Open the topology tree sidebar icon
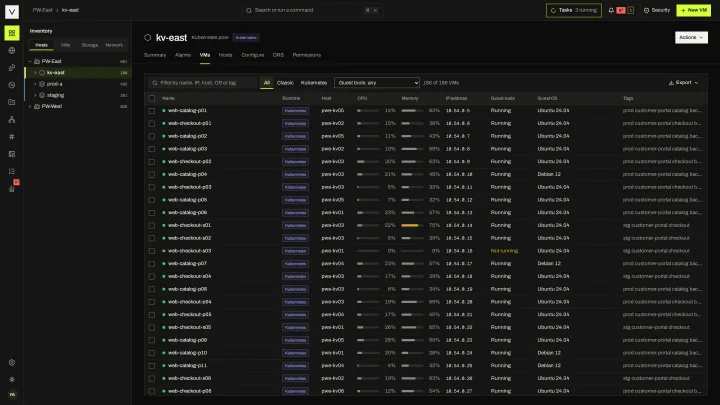Viewport: 720px width, 405px height. click(x=12, y=119)
